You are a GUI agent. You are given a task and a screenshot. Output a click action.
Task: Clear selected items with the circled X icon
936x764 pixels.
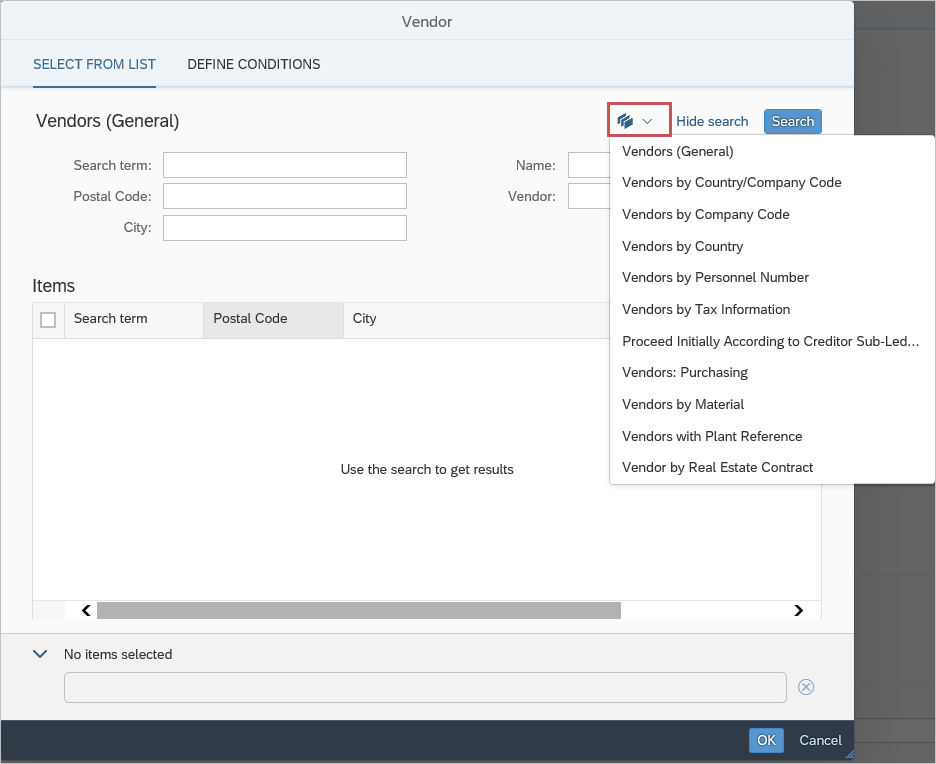pos(806,687)
